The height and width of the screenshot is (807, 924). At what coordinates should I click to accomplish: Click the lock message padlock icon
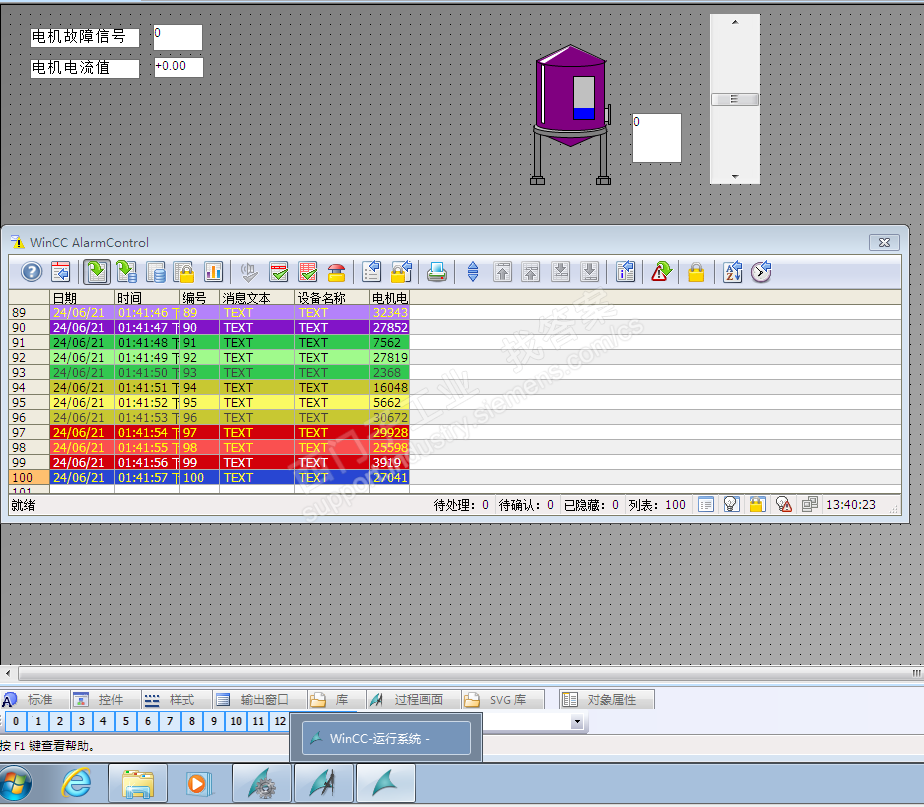pyautogui.click(x=696, y=272)
